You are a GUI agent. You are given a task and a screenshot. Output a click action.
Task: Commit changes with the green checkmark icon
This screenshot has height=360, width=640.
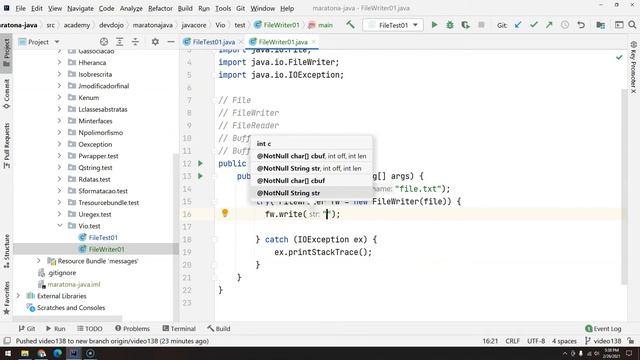pyautogui.click(x=533, y=25)
